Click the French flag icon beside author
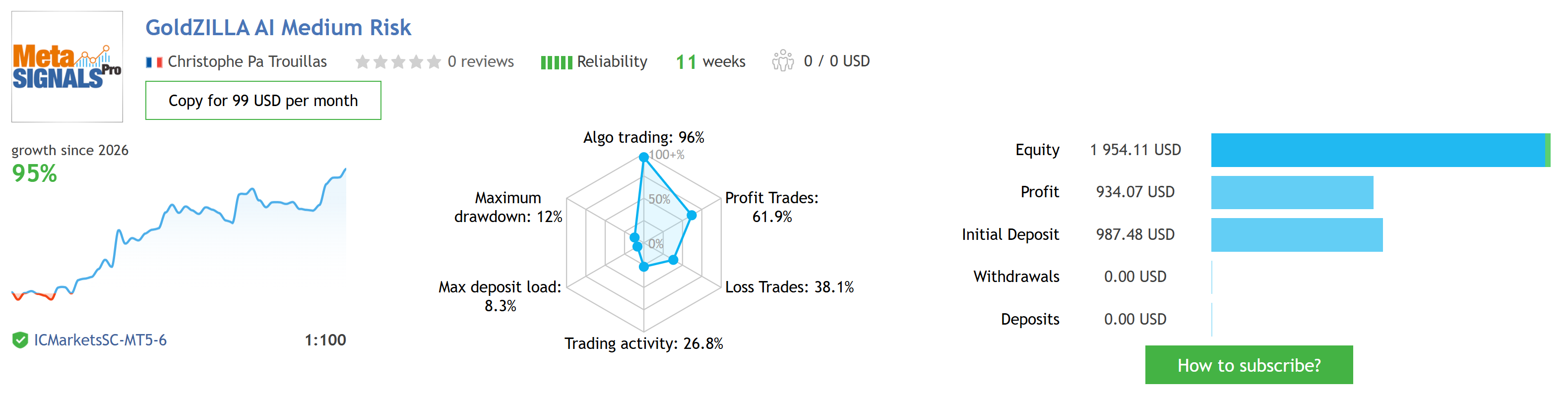The image size is (1568, 396). point(154,62)
